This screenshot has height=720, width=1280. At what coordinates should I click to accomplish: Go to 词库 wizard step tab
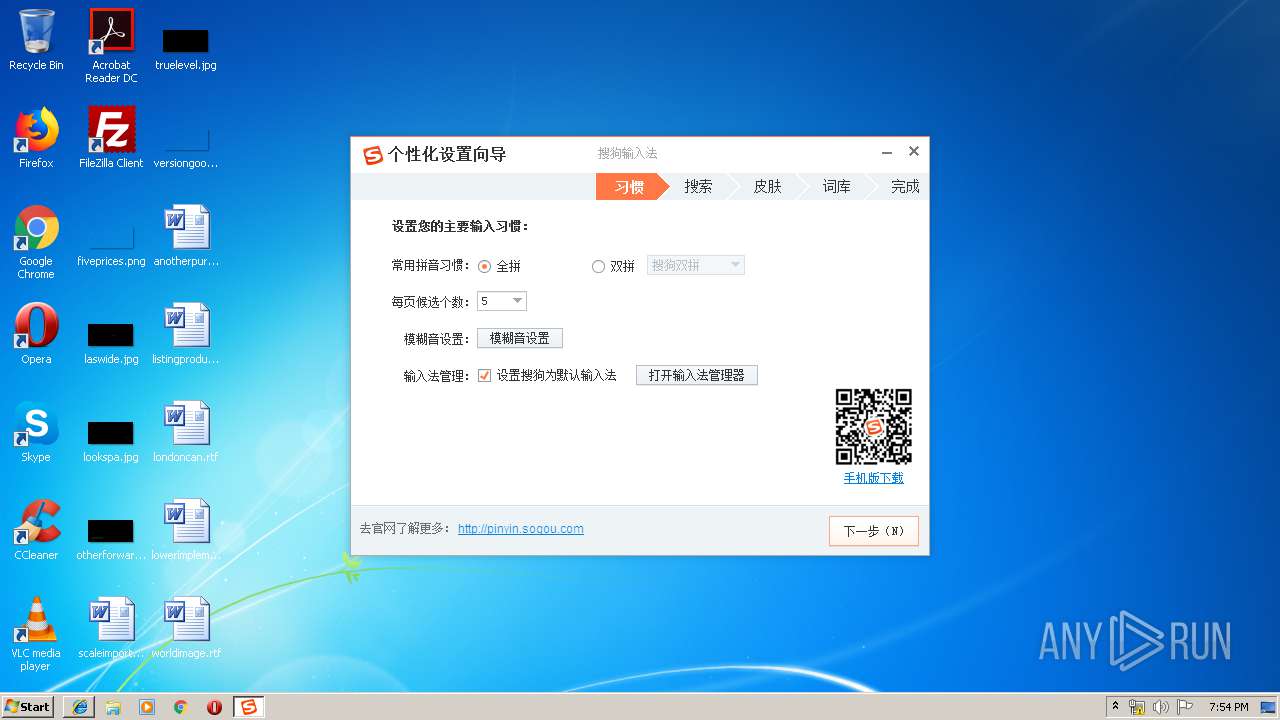(836, 187)
